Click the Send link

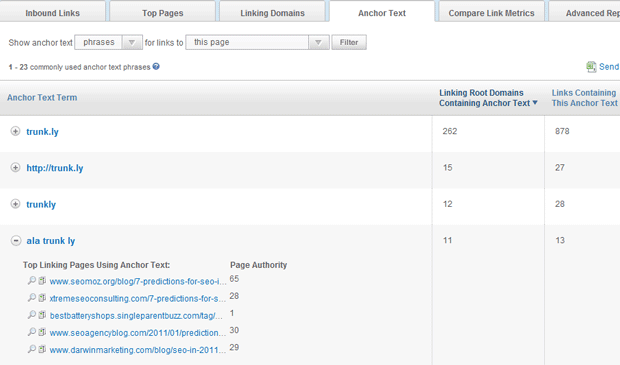click(x=609, y=67)
